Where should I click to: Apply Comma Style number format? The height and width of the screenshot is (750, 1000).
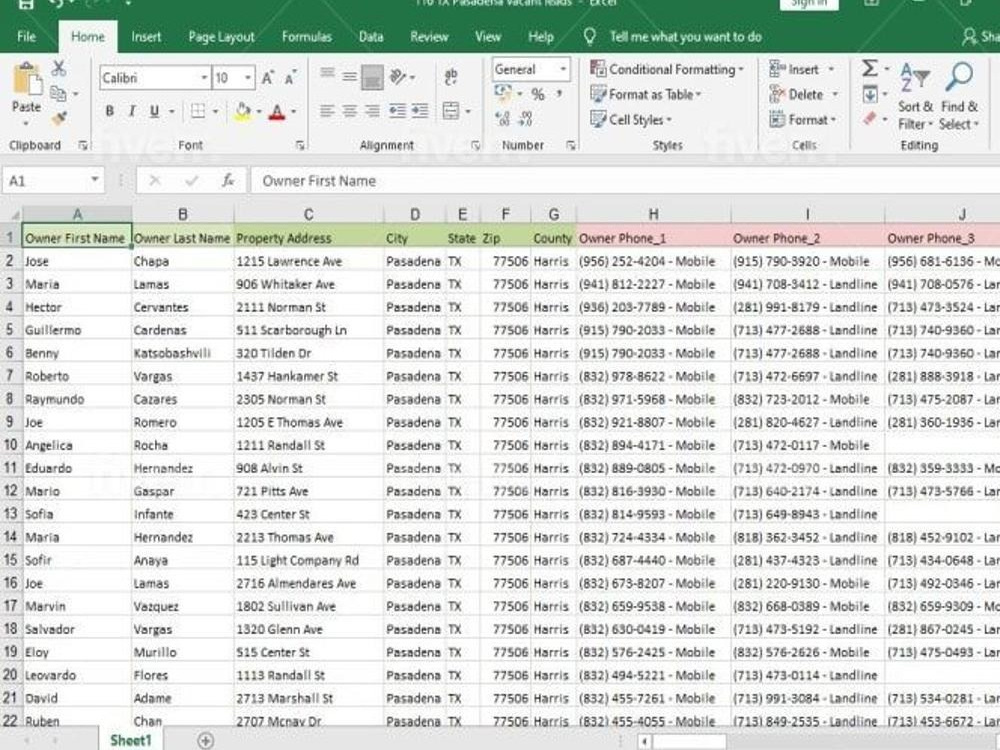[559, 94]
